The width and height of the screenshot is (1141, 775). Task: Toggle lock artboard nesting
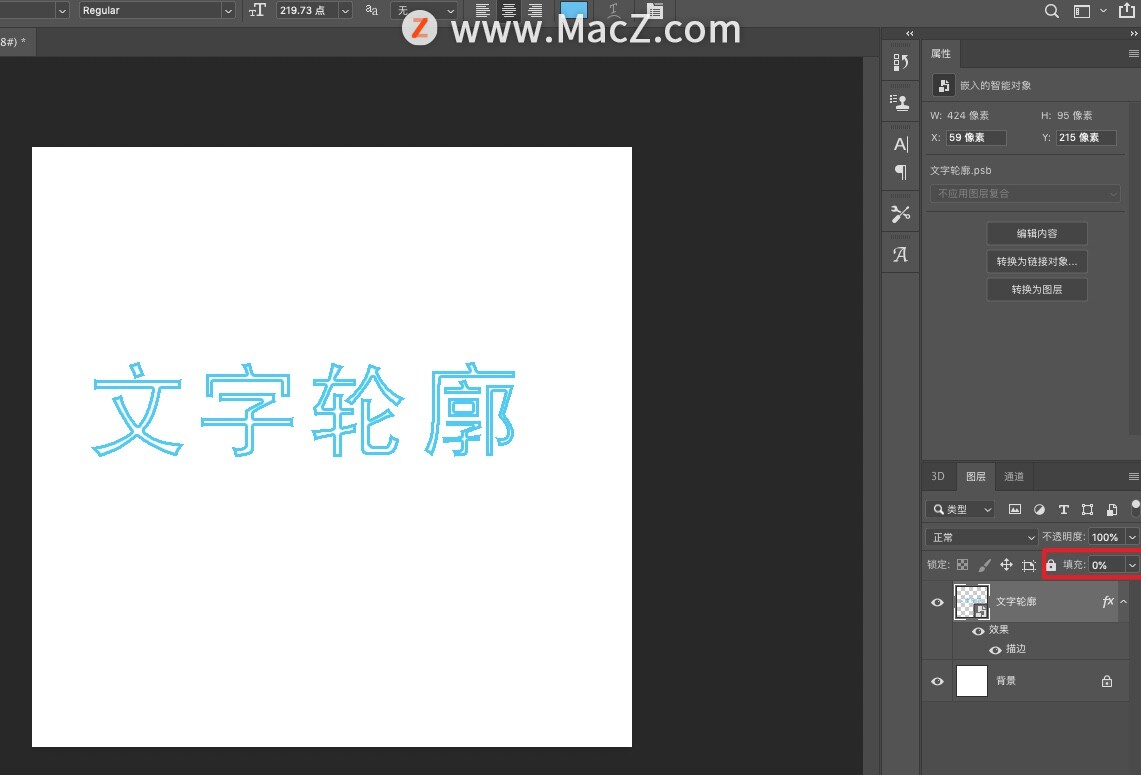point(1028,565)
